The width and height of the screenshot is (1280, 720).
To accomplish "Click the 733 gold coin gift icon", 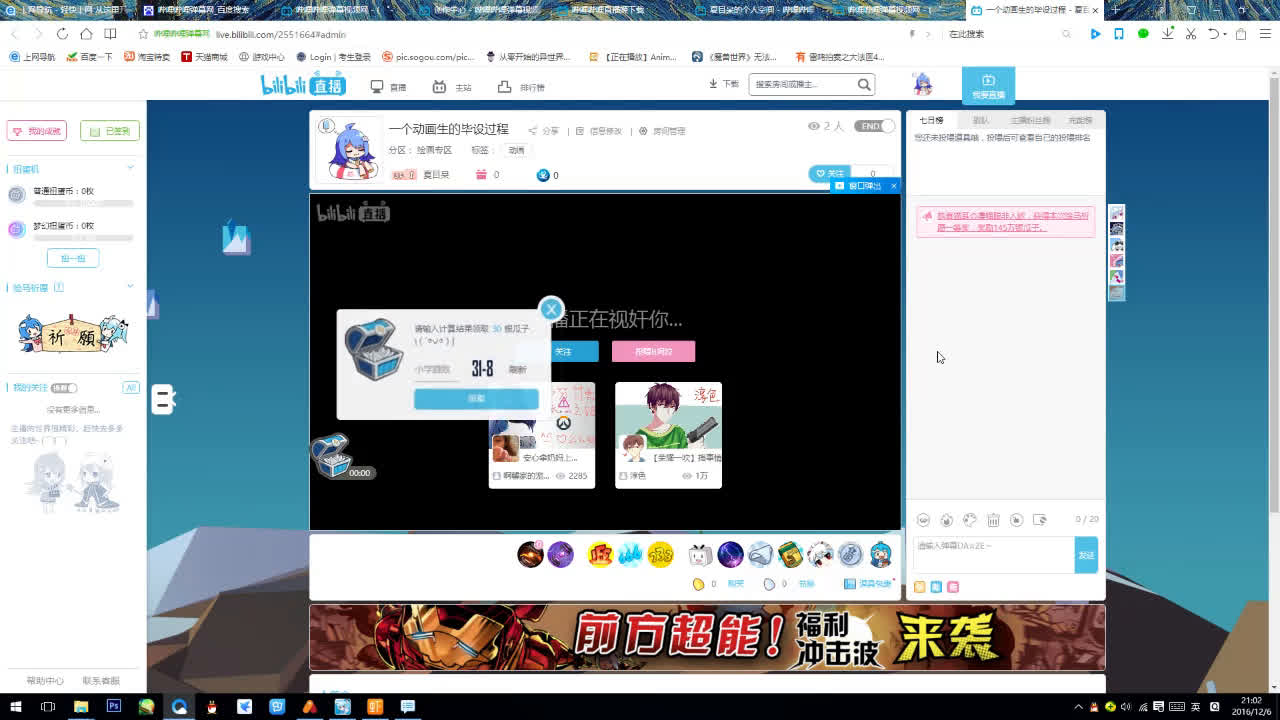I will 660,555.
